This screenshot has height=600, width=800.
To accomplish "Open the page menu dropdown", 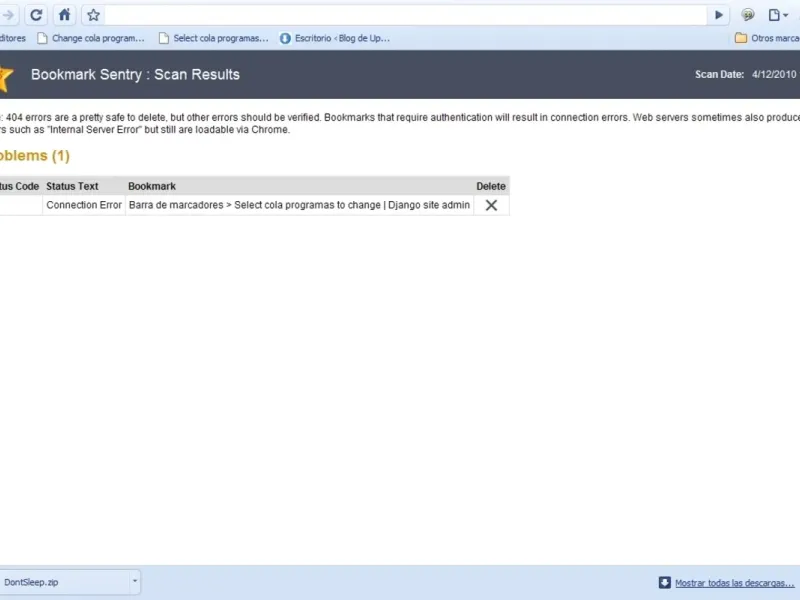I will pos(778,15).
